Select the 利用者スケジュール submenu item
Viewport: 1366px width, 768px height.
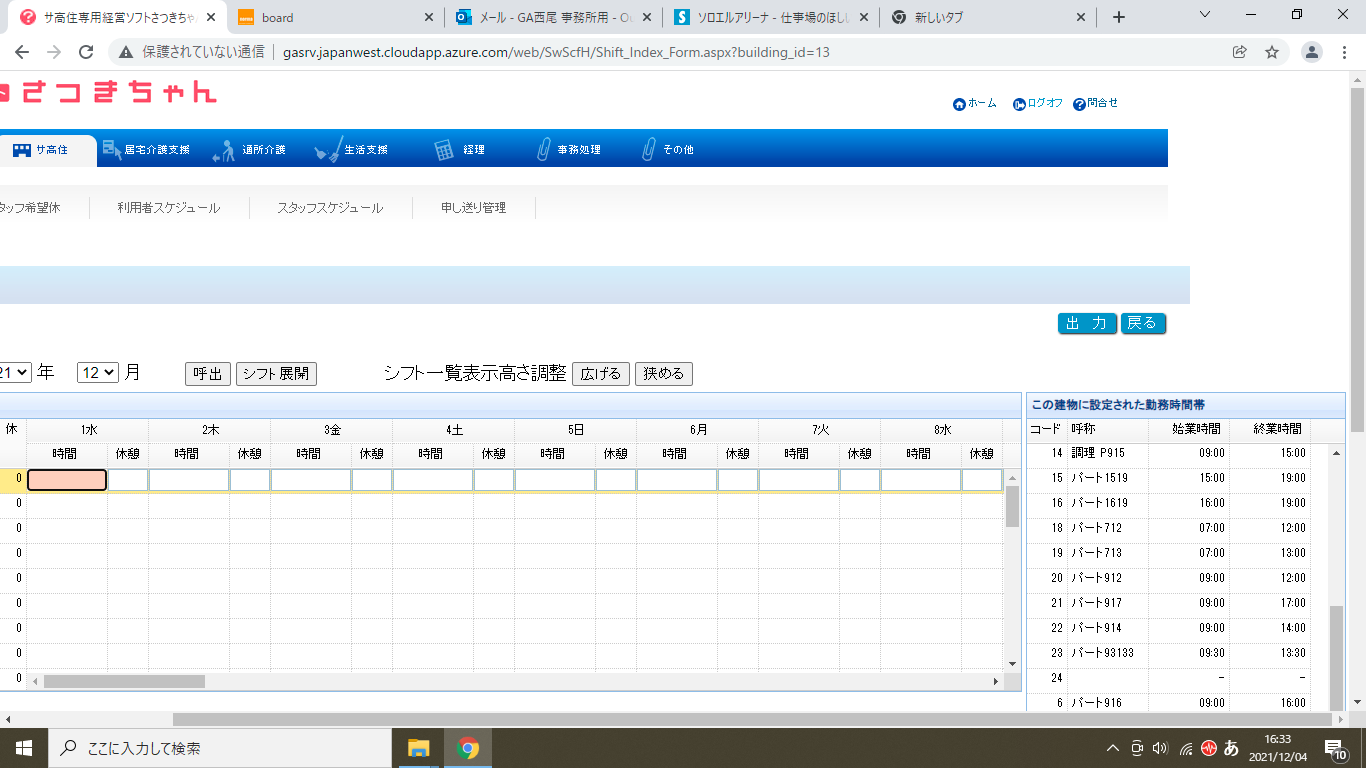coord(168,208)
